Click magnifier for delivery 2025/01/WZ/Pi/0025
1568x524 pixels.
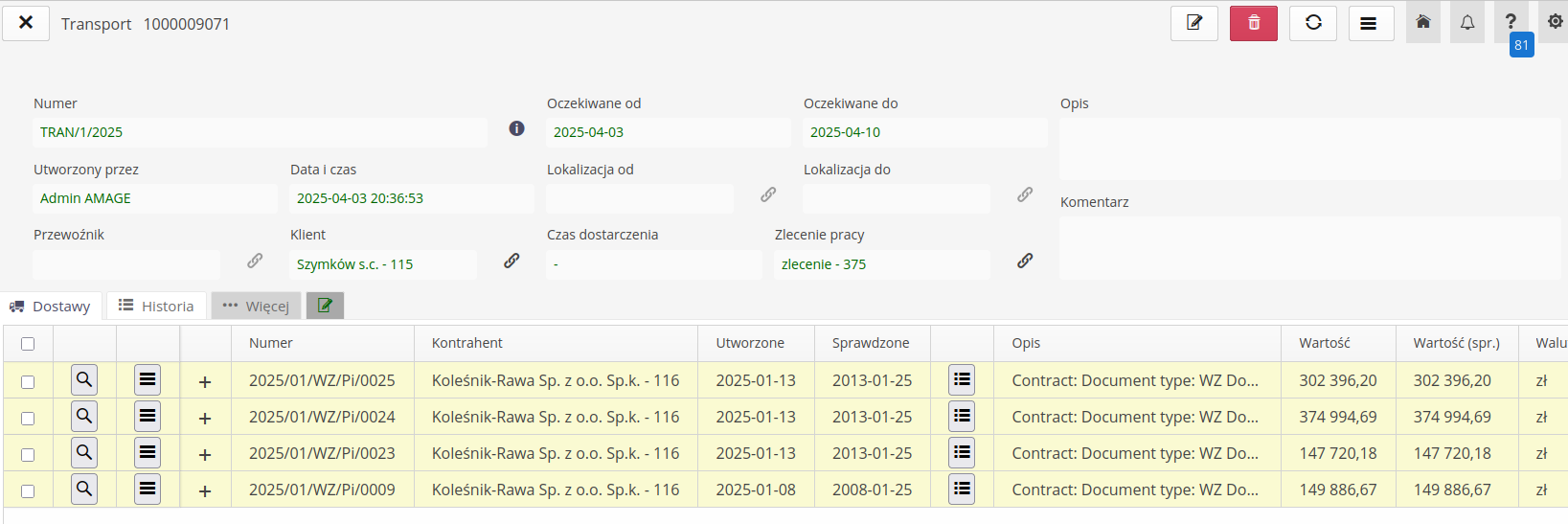[x=84, y=380]
